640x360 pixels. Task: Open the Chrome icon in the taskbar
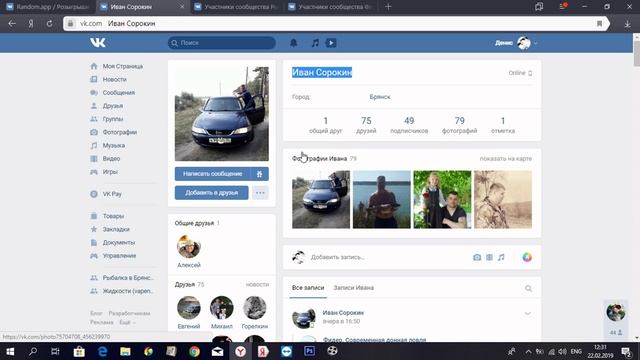pos(194,351)
